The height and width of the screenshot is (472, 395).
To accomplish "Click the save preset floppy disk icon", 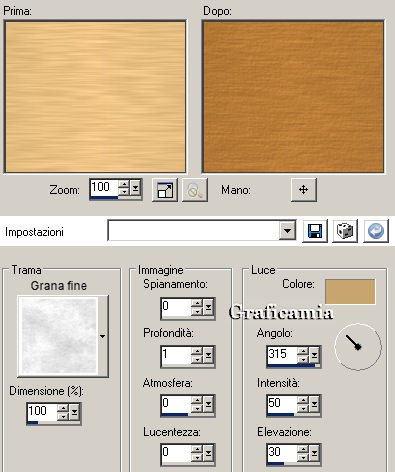I will (315, 231).
